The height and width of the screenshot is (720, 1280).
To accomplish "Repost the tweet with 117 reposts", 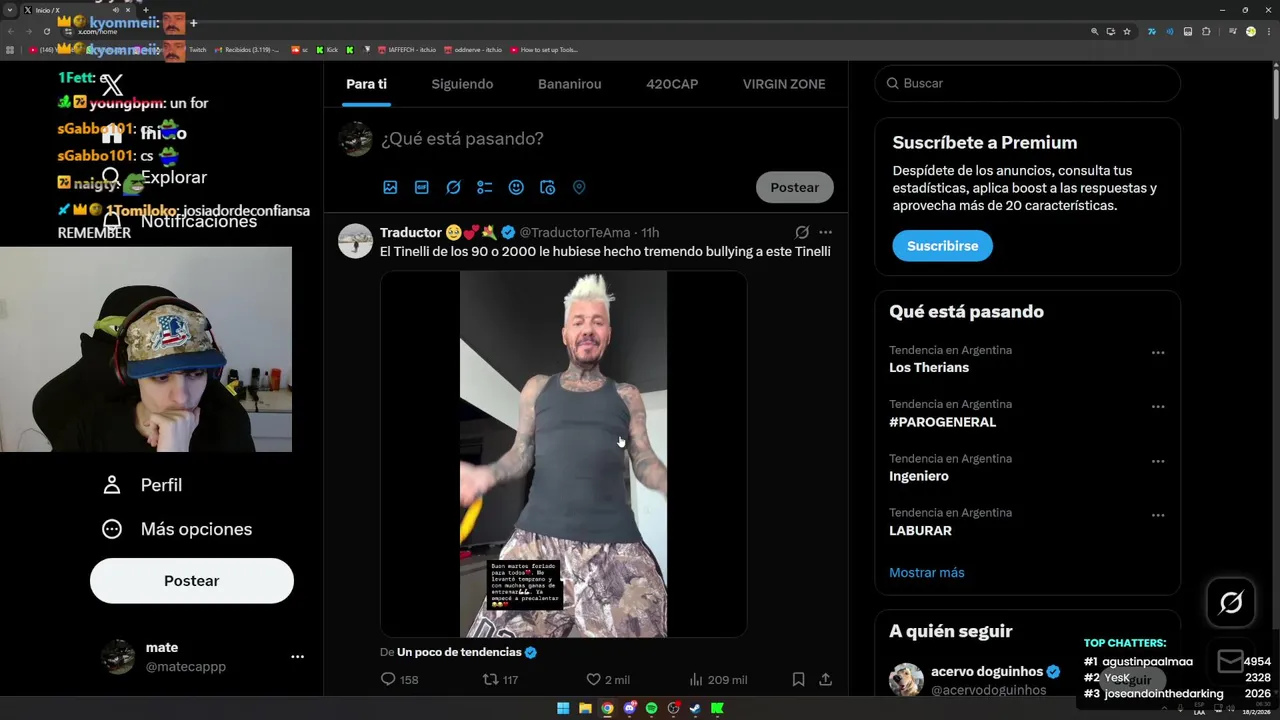I will (500, 679).
